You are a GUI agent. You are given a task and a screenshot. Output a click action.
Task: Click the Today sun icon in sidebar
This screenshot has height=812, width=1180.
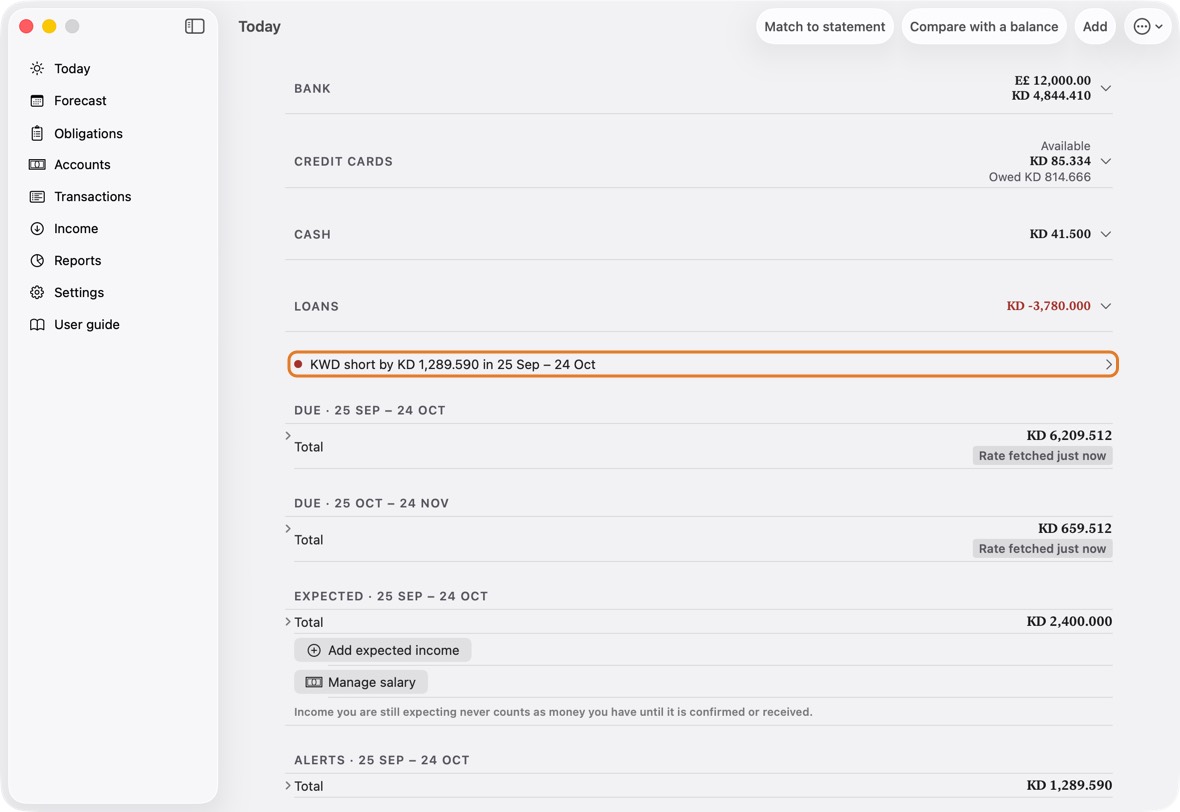[37, 68]
